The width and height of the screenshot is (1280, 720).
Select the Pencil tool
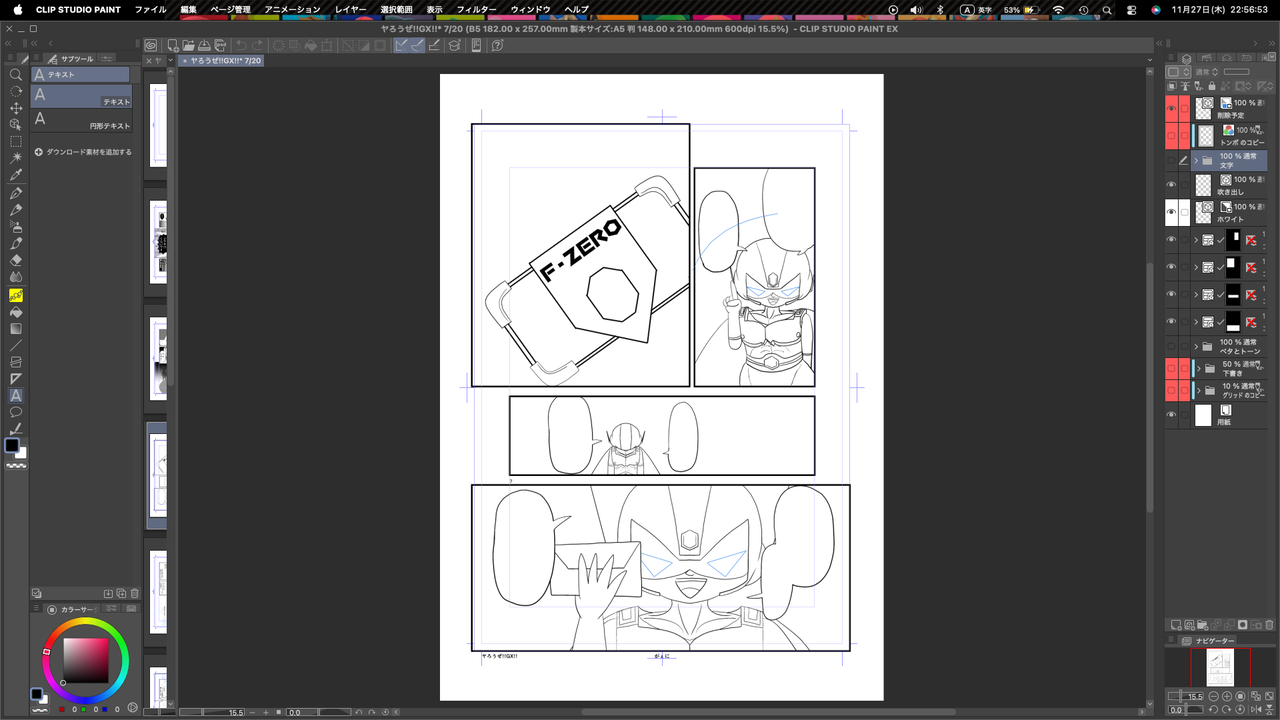pyautogui.click(x=16, y=210)
